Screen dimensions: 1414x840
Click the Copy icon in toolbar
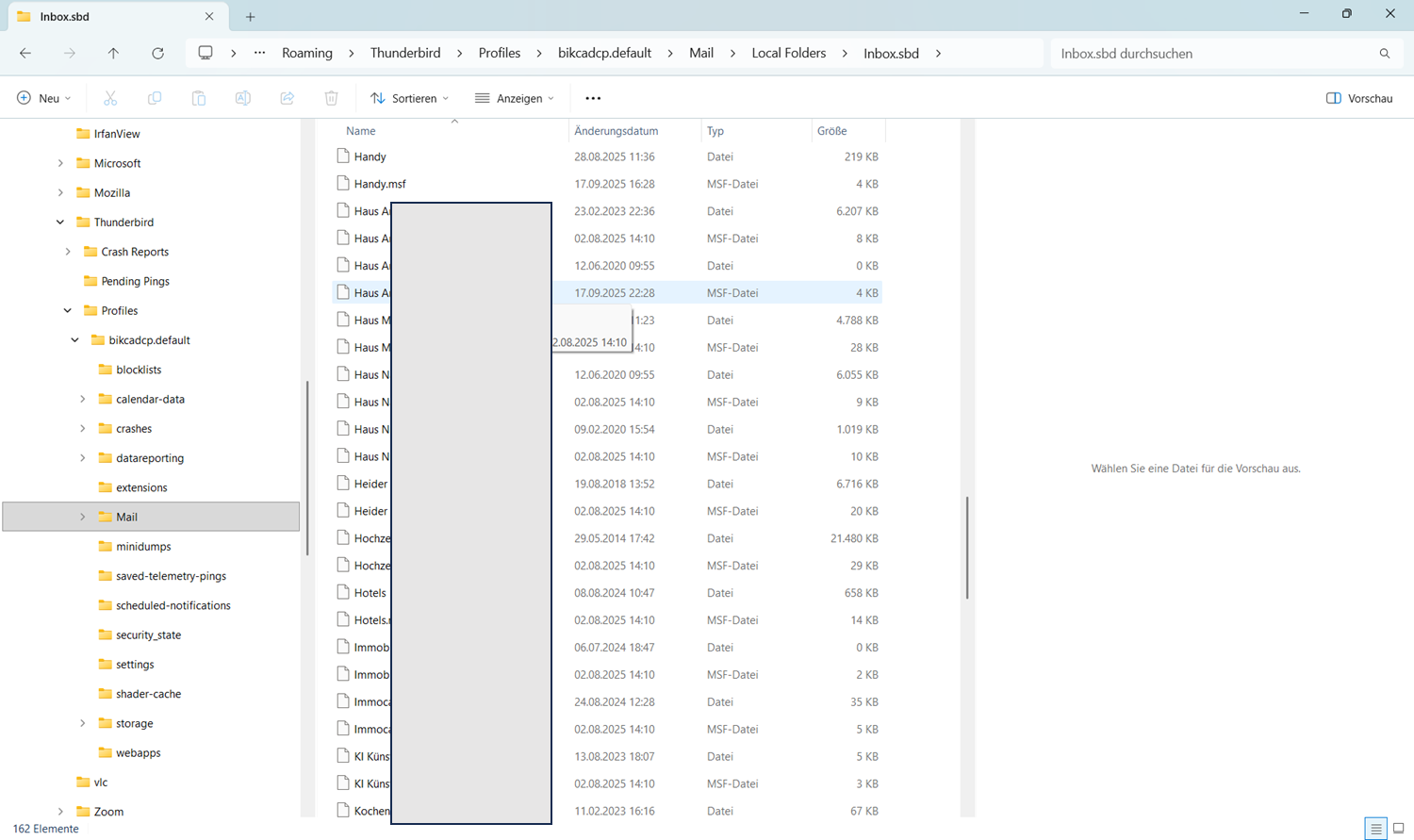155,98
